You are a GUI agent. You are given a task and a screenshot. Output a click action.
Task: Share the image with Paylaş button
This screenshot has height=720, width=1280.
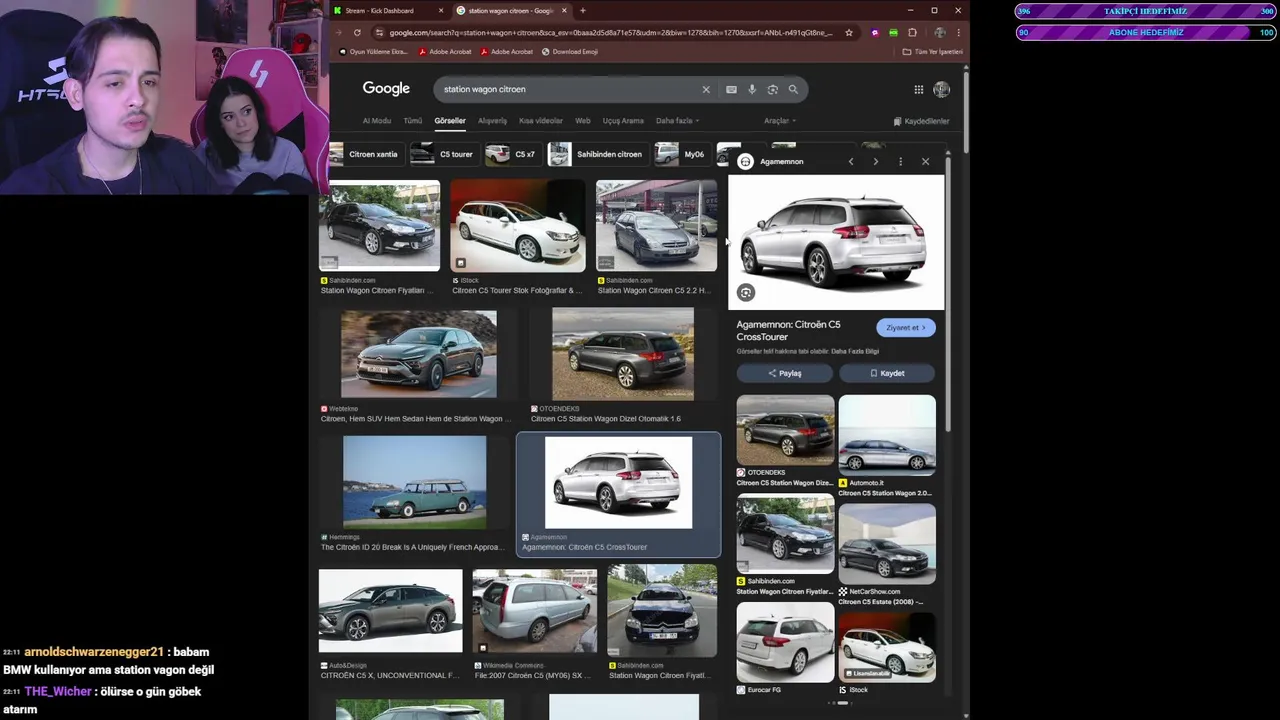point(785,373)
